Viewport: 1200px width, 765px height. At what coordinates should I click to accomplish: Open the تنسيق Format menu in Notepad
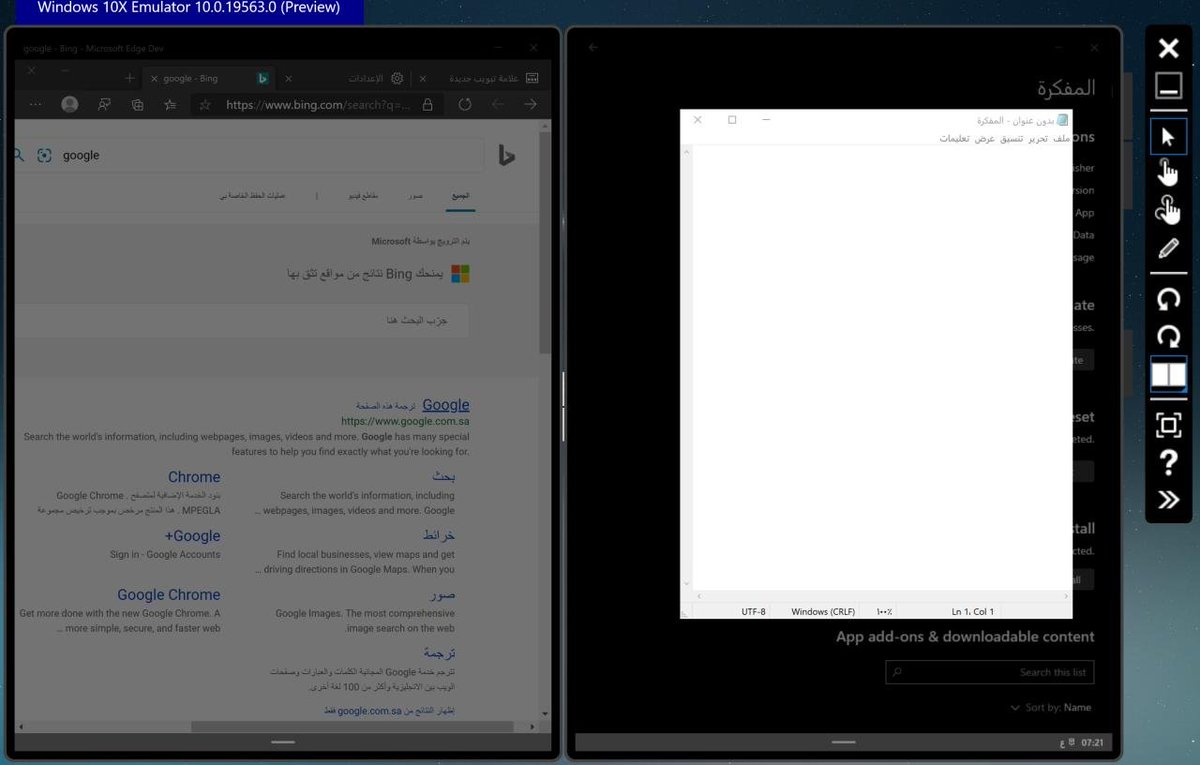coord(1012,138)
